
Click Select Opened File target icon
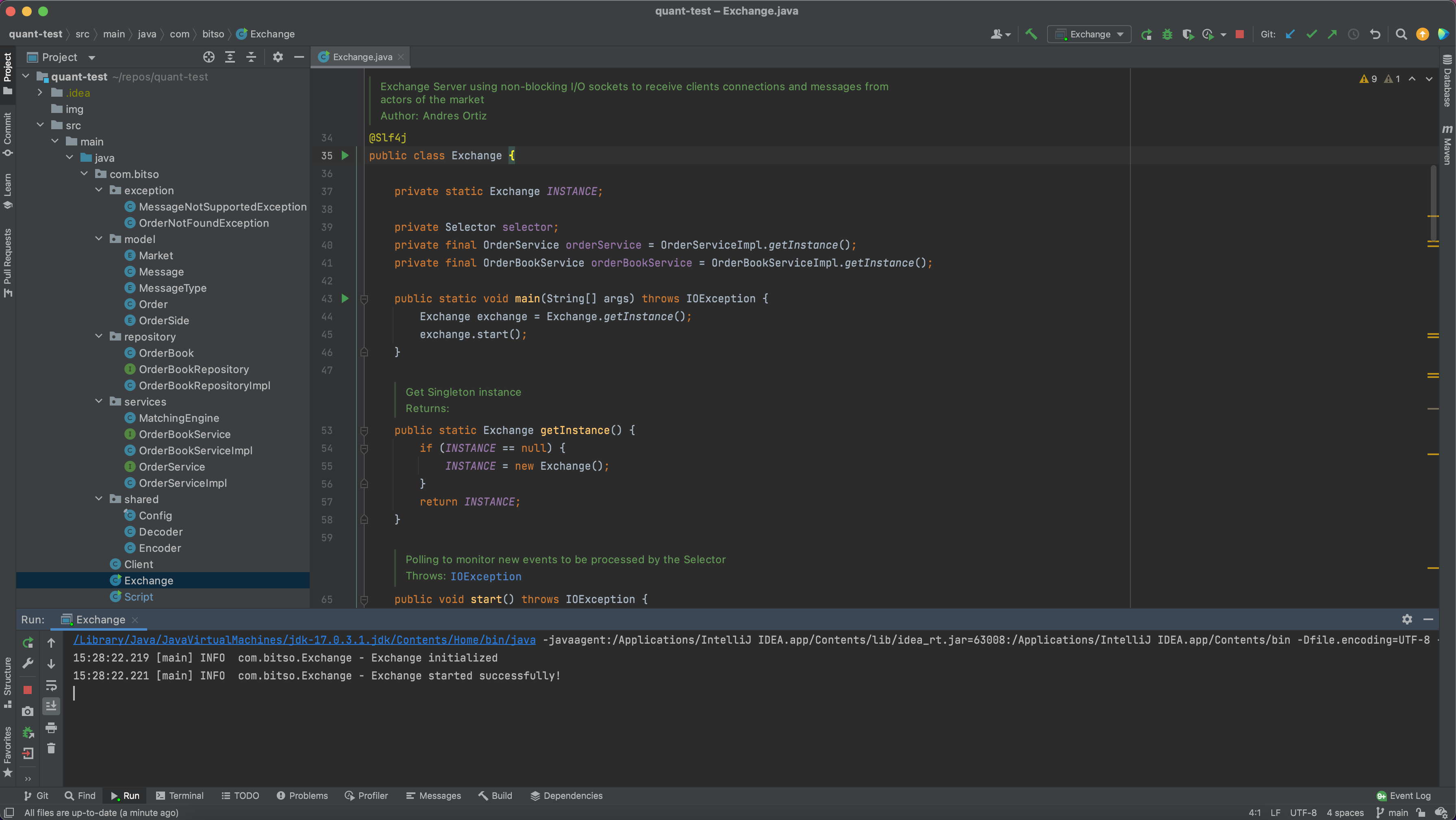point(209,56)
